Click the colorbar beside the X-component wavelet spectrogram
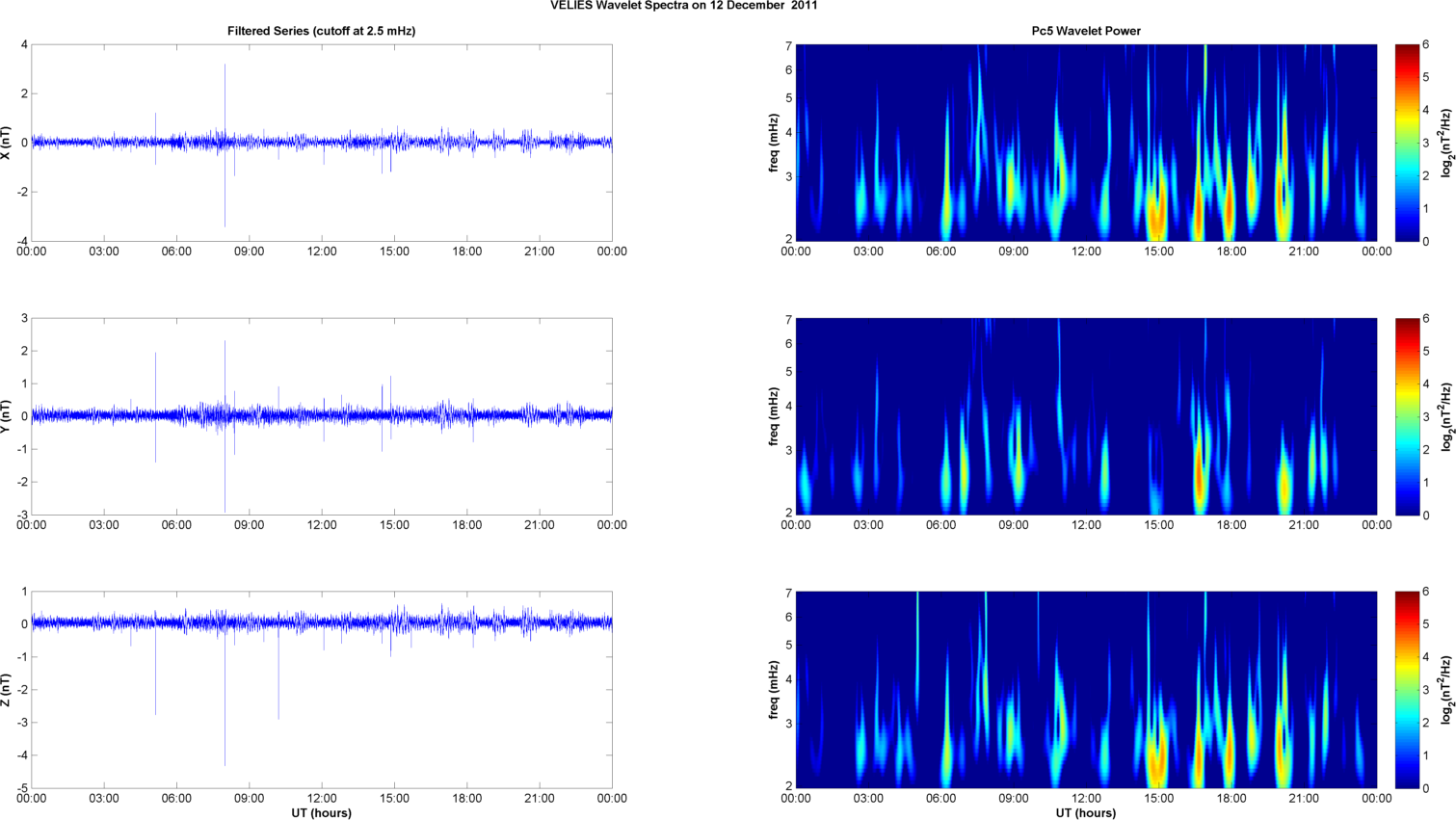 click(1407, 143)
